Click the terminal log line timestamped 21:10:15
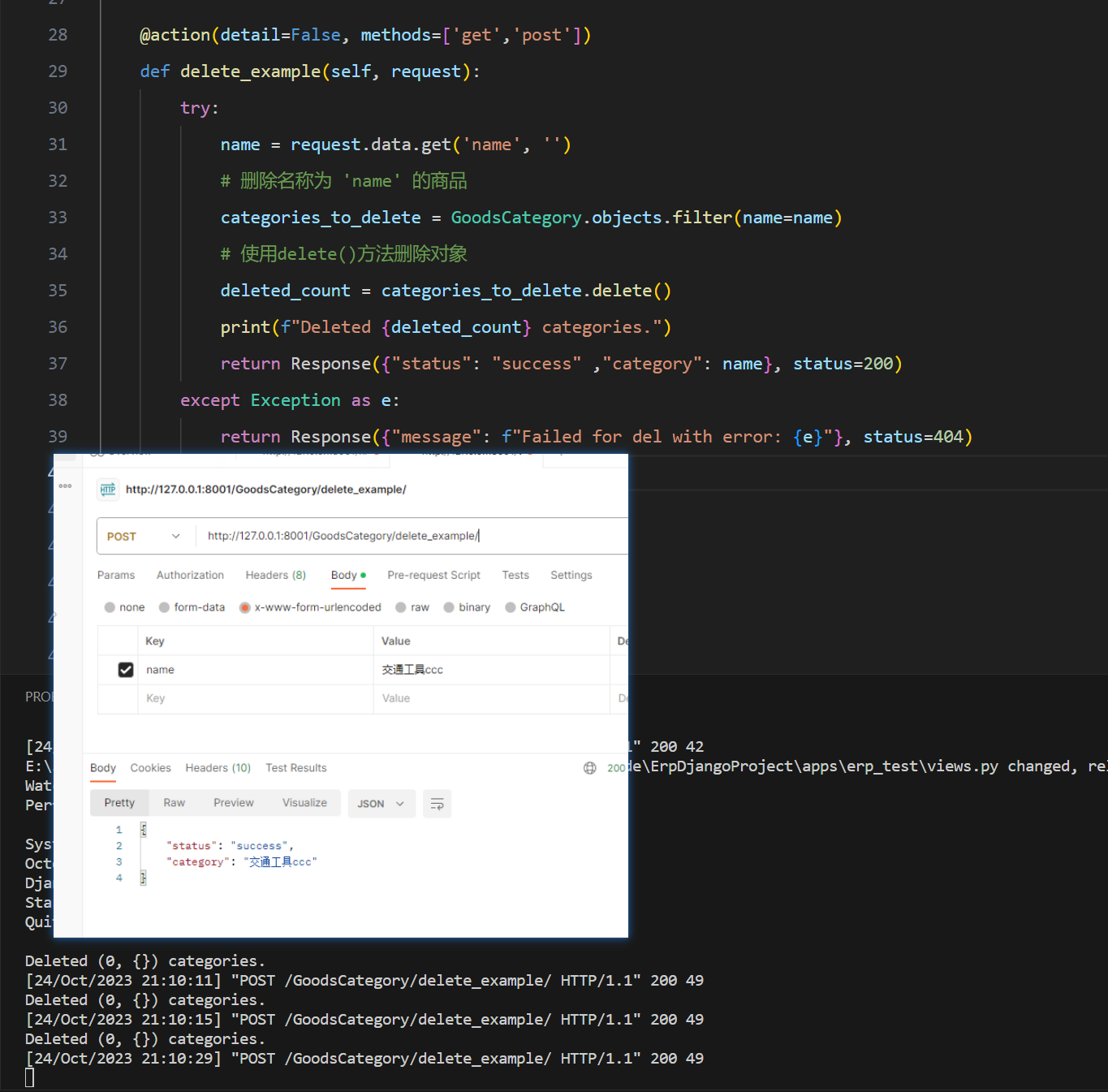The width and height of the screenshot is (1108, 1092). click(364, 1020)
